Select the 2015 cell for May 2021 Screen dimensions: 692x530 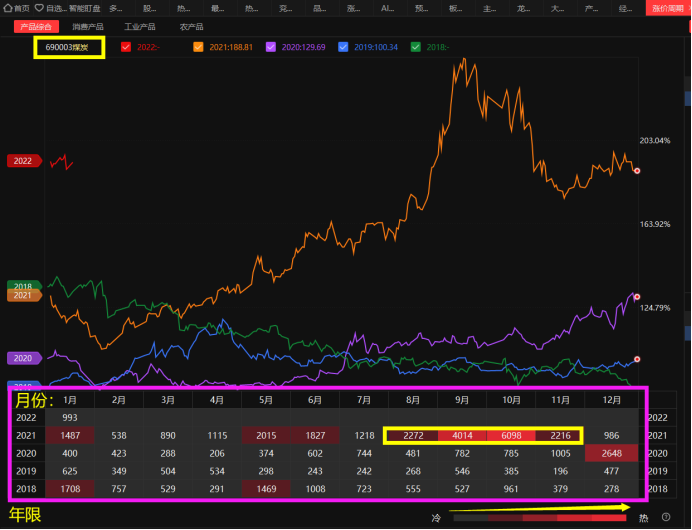tap(266, 436)
